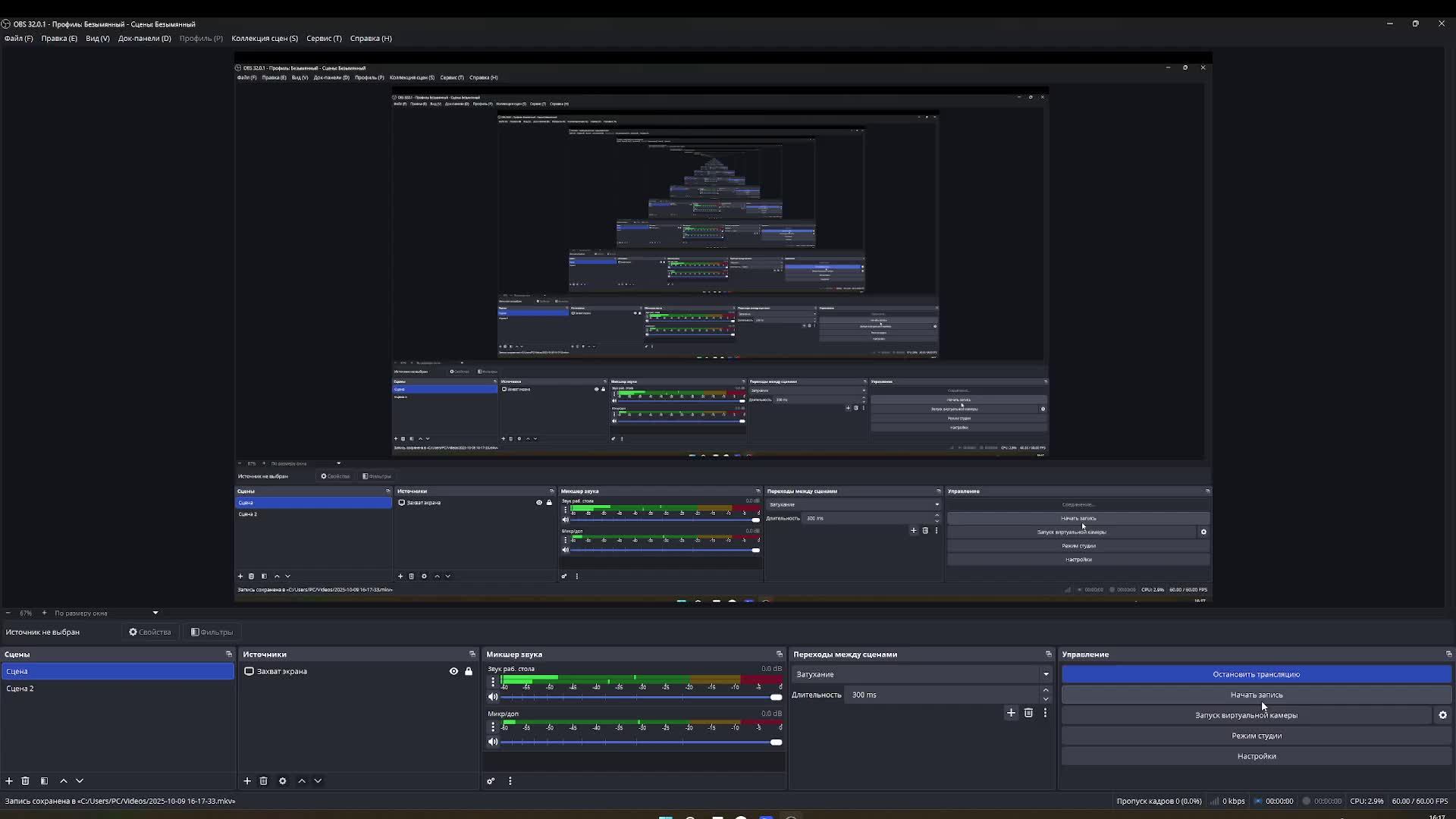Mute Звук раб. стола speaker icon
Image resolution: width=1456 pixels, height=819 pixels.
(493, 697)
